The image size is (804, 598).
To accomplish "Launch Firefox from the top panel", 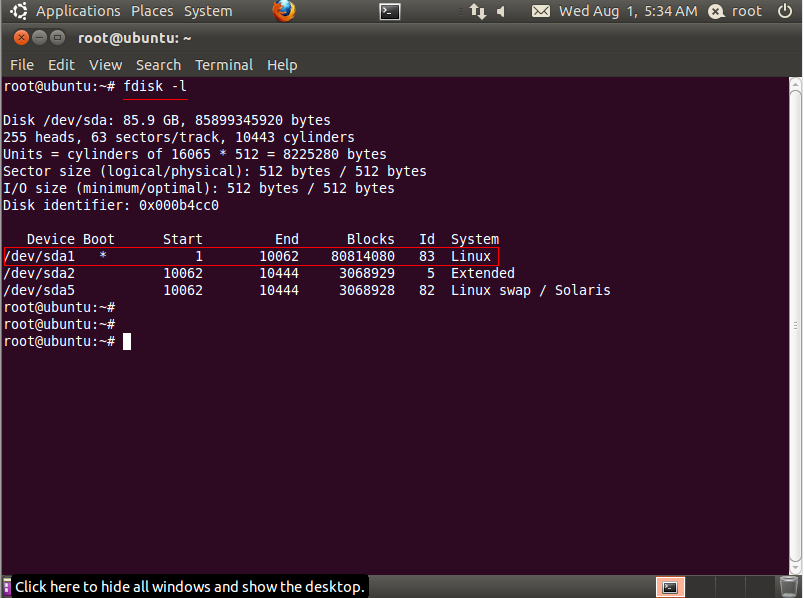I will (x=284, y=11).
